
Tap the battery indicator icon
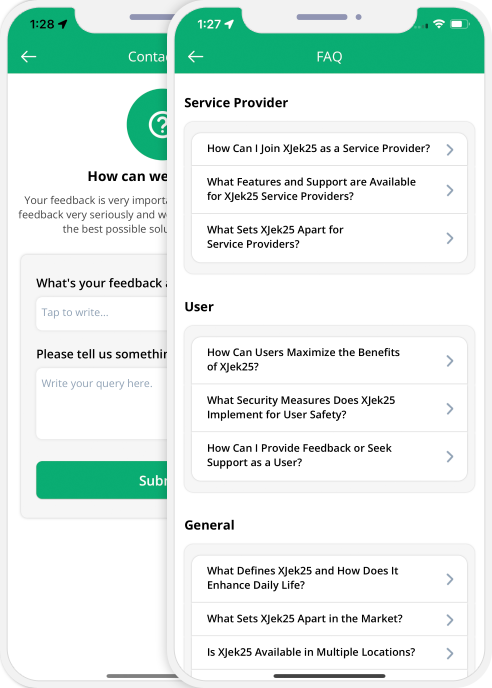460,24
